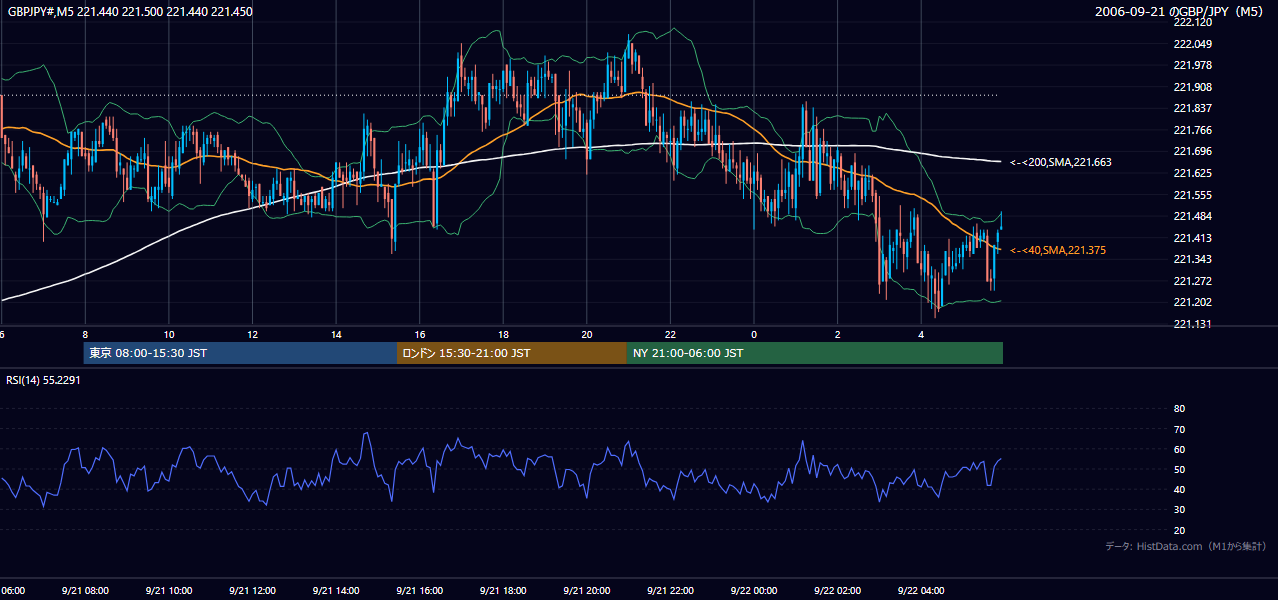Click the 9/21 20:00 bottom time label
This screenshot has width=1278, height=600.
[x=587, y=591]
